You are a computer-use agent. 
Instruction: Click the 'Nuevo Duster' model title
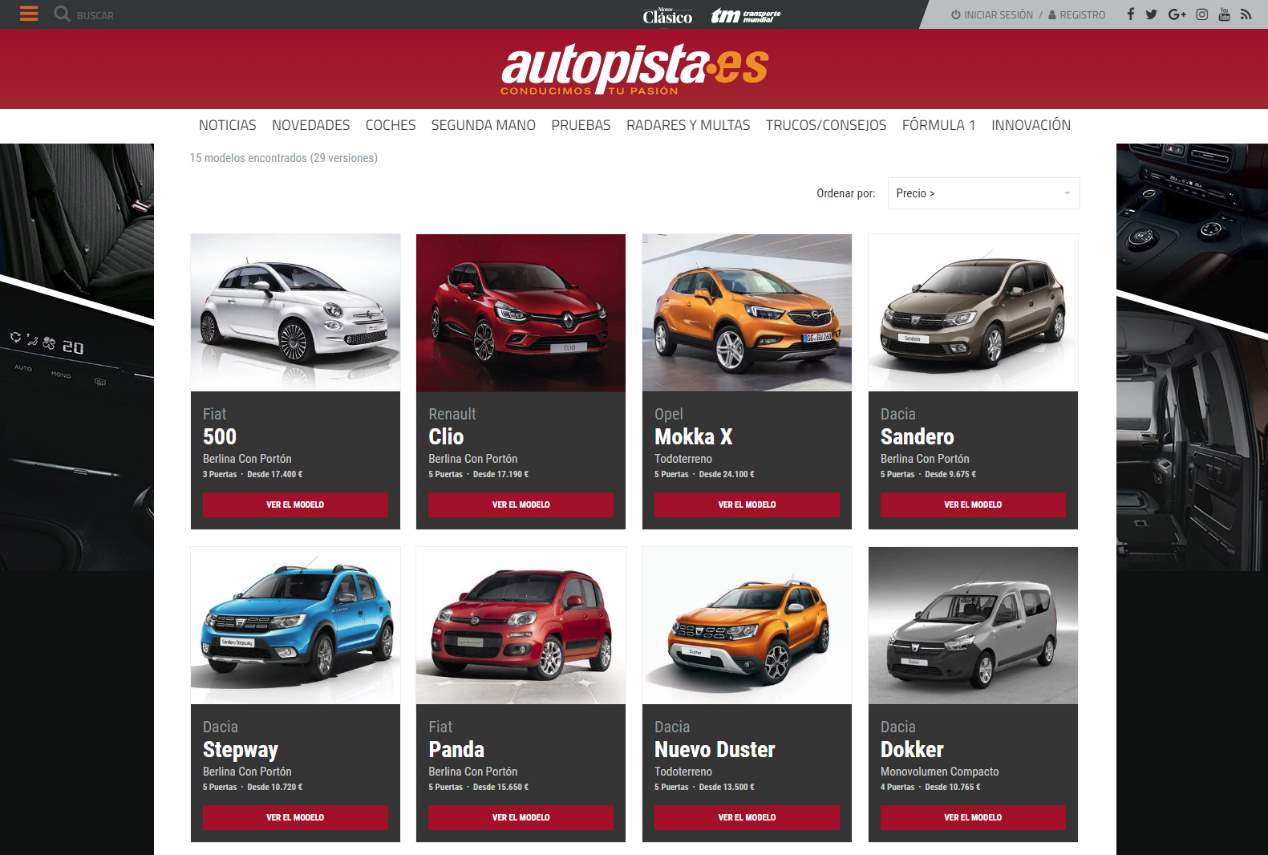715,750
